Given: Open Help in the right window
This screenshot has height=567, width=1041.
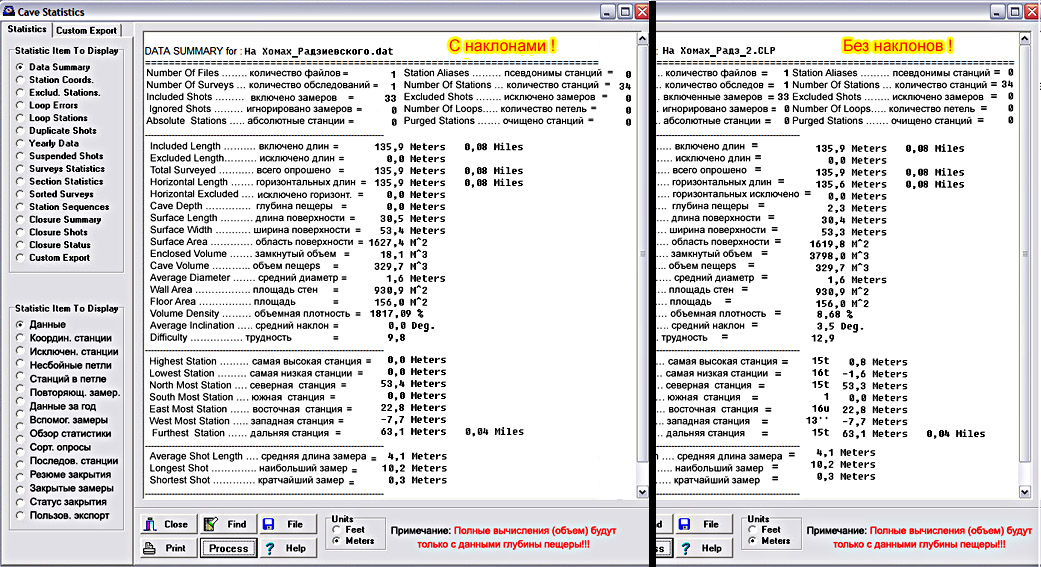Looking at the screenshot, I should pos(700,548).
